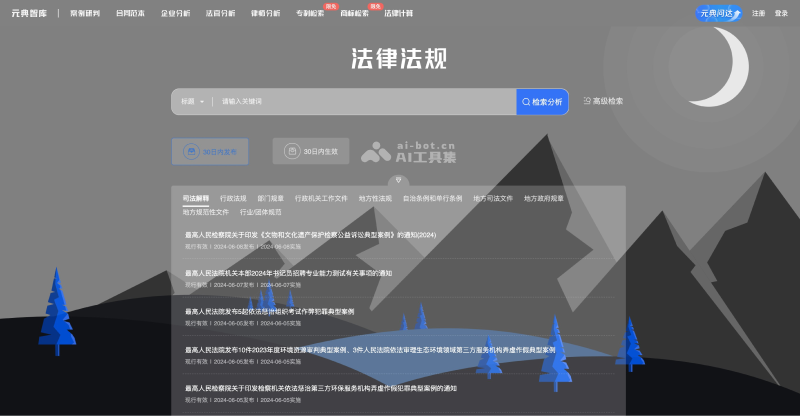Image resolution: width=800 pixels, height=416 pixels.
Task: Click the 元典智库 logo
Action: pyautogui.click(x=29, y=13)
